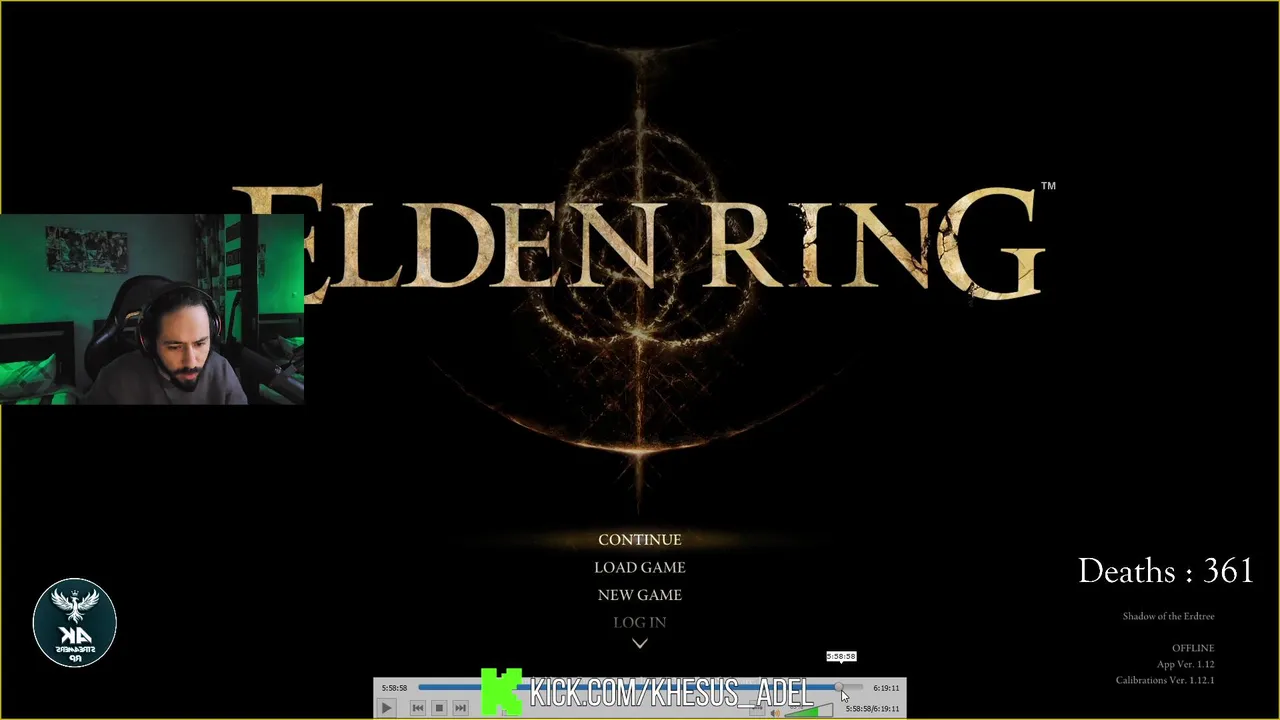Click the speaker mute icon in player
The height and width of the screenshot is (720, 1280).
pyautogui.click(x=775, y=713)
